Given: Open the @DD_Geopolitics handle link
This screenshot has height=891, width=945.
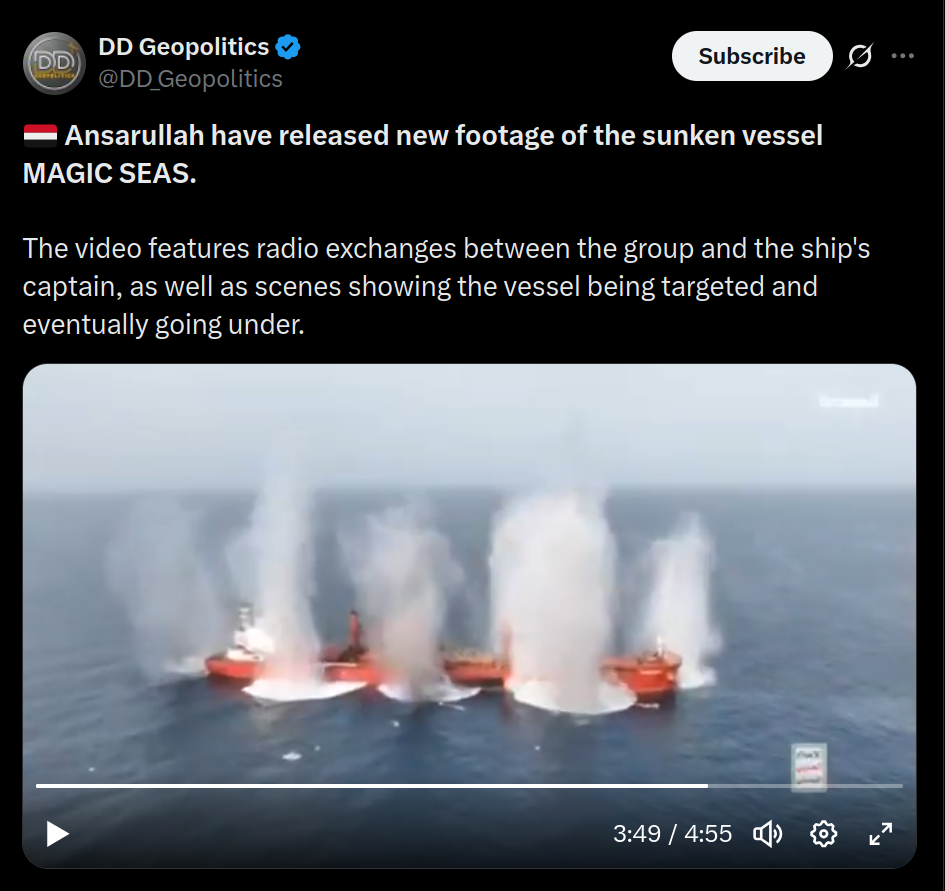Looking at the screenshot, I should (x=190, y=79).
